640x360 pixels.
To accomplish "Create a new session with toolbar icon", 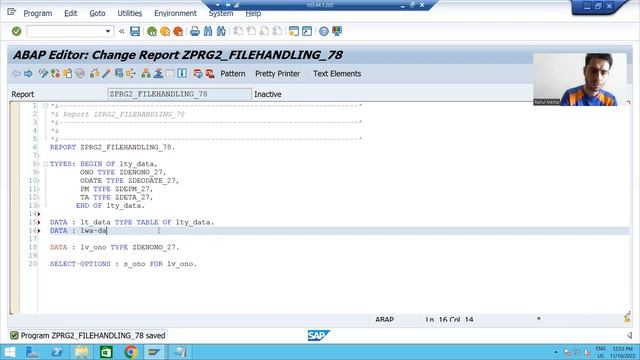I will pos(293,31).
